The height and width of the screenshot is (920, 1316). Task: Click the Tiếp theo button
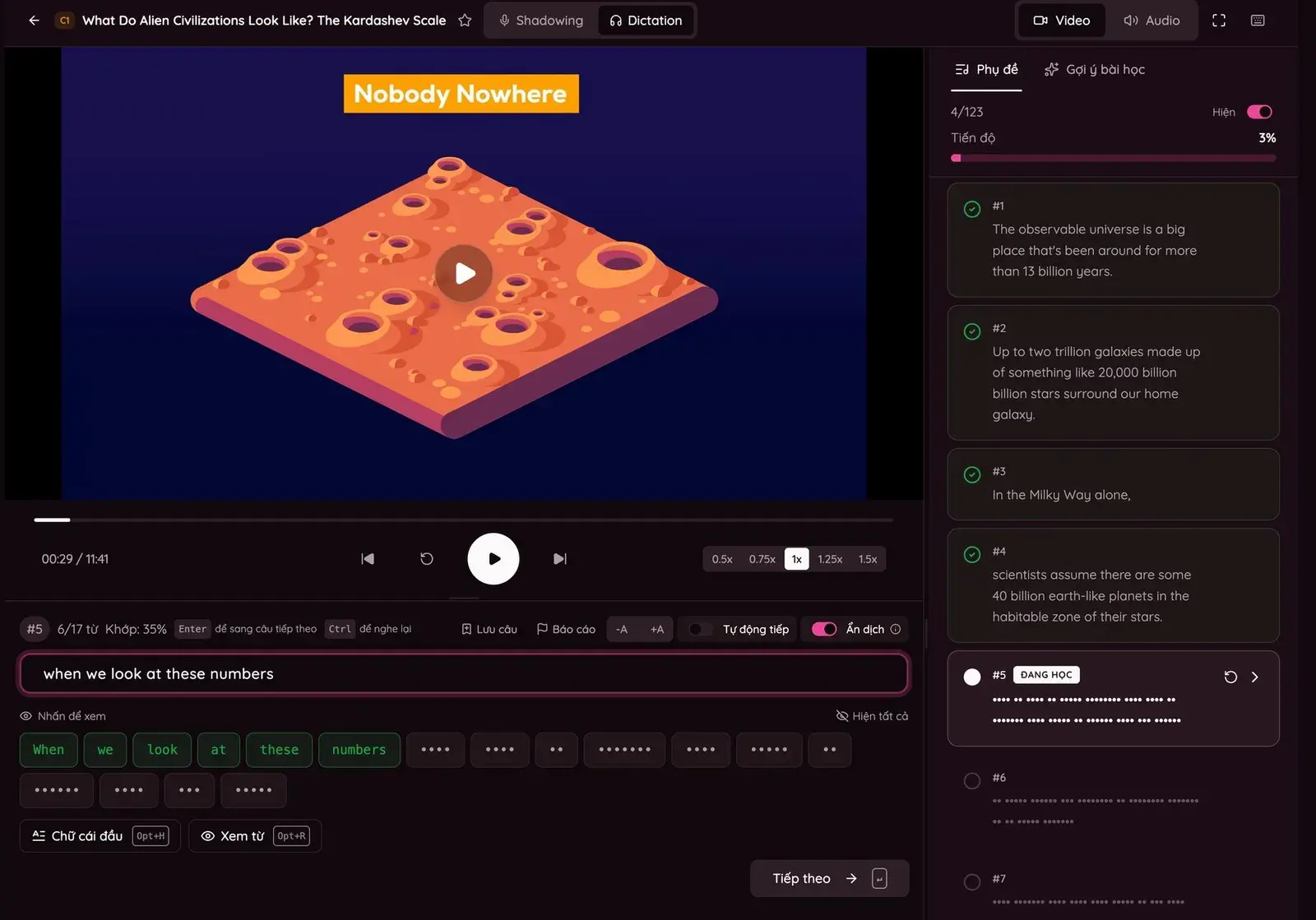(829, 878)
